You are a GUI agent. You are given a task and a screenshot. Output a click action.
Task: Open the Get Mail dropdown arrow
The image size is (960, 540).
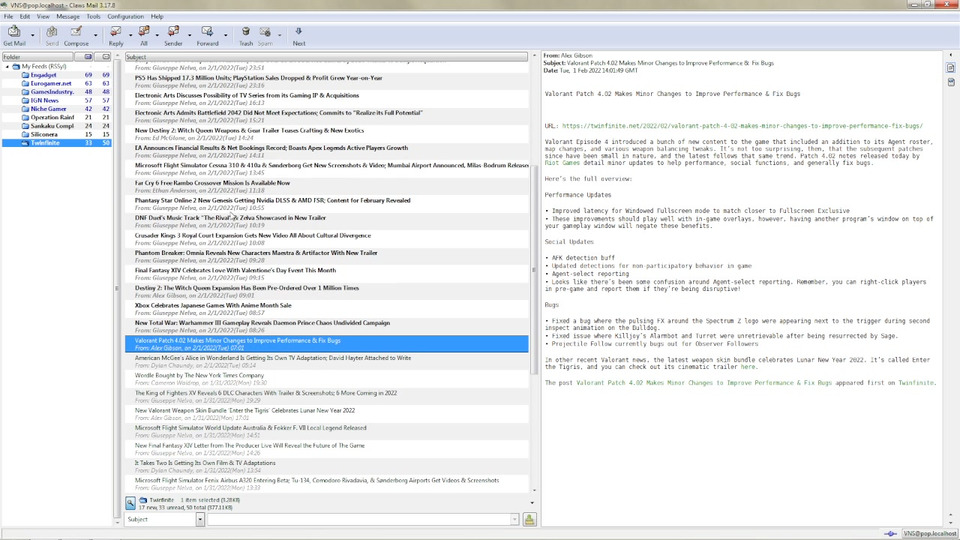click(x=32, y=36)
